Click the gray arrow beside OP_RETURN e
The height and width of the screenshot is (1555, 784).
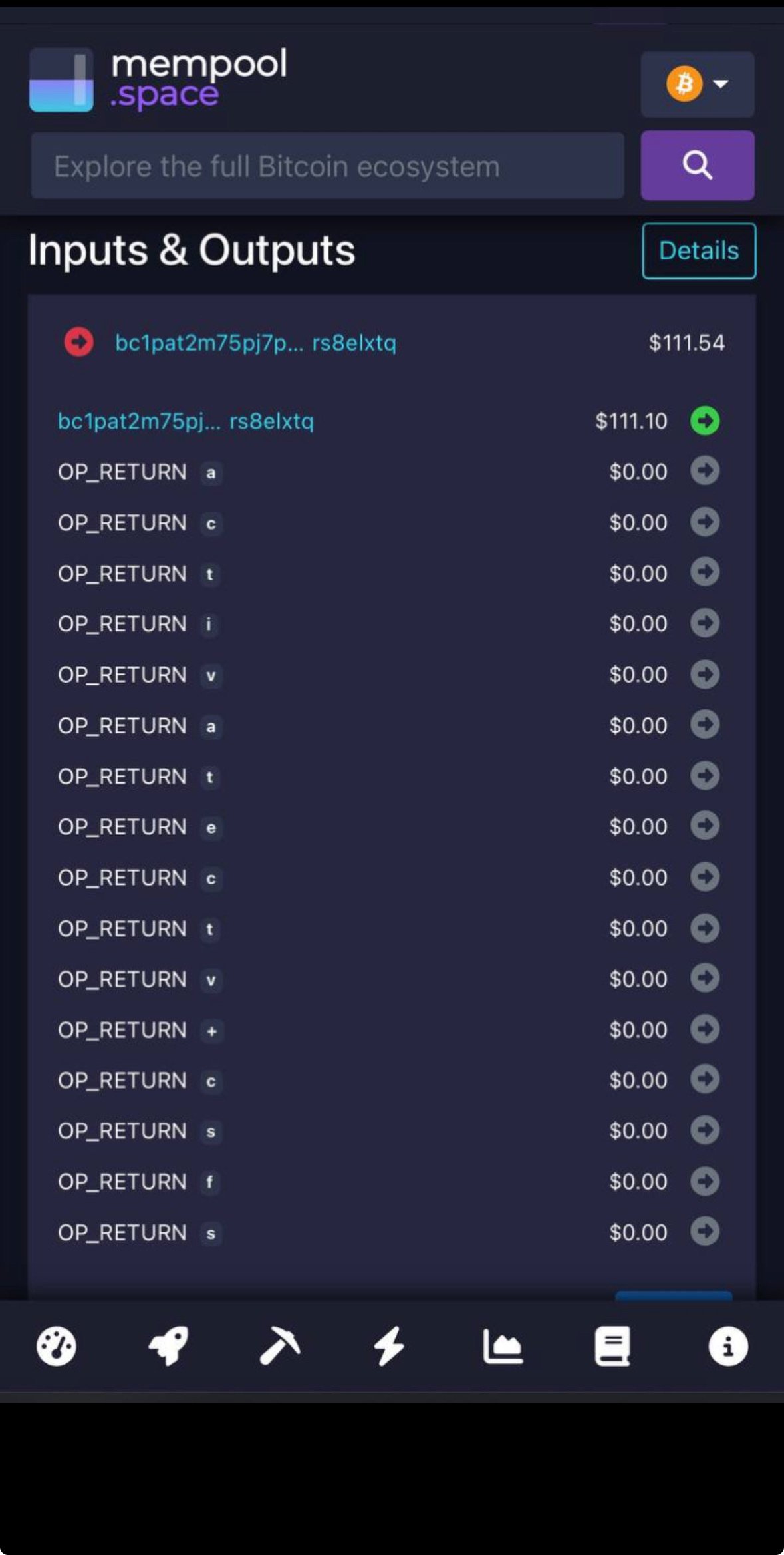click(x=705, y=826)
